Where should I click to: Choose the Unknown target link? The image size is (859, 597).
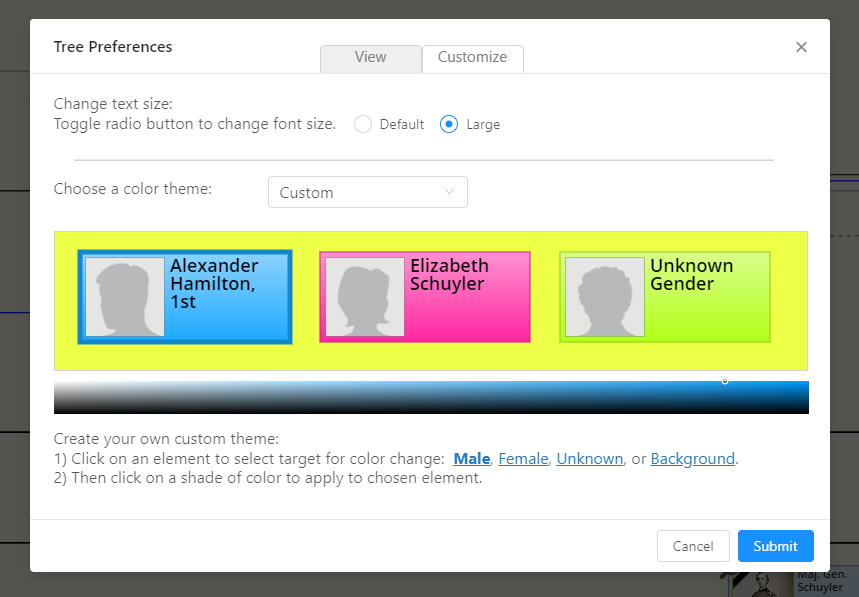click(x=589, y=459)
